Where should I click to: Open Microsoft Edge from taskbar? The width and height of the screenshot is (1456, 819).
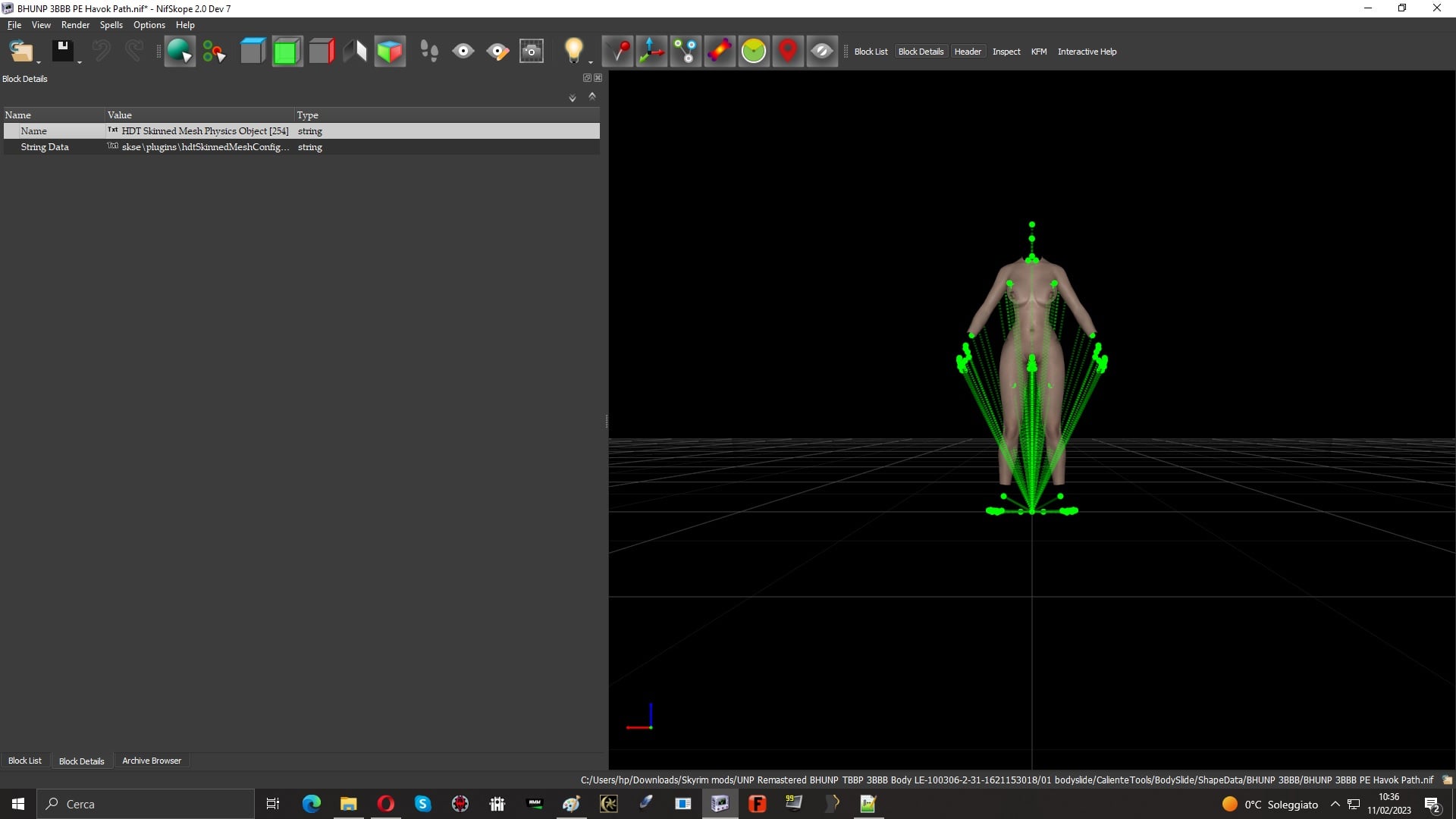311,804
